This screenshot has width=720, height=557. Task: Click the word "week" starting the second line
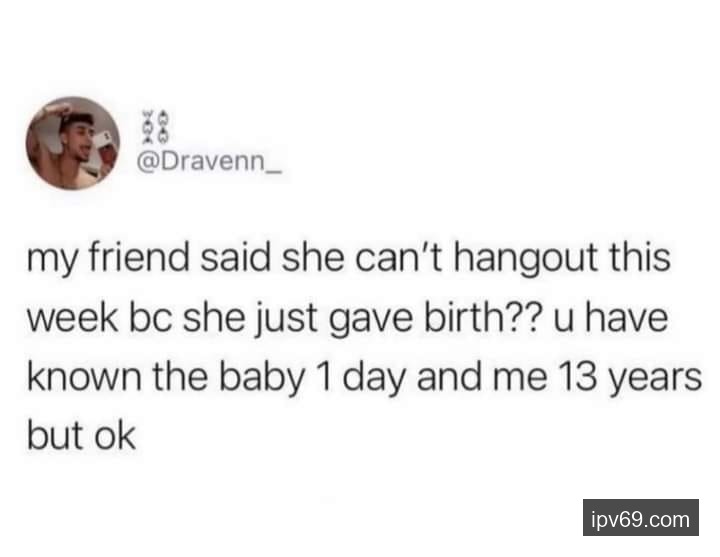click(73, 318)
